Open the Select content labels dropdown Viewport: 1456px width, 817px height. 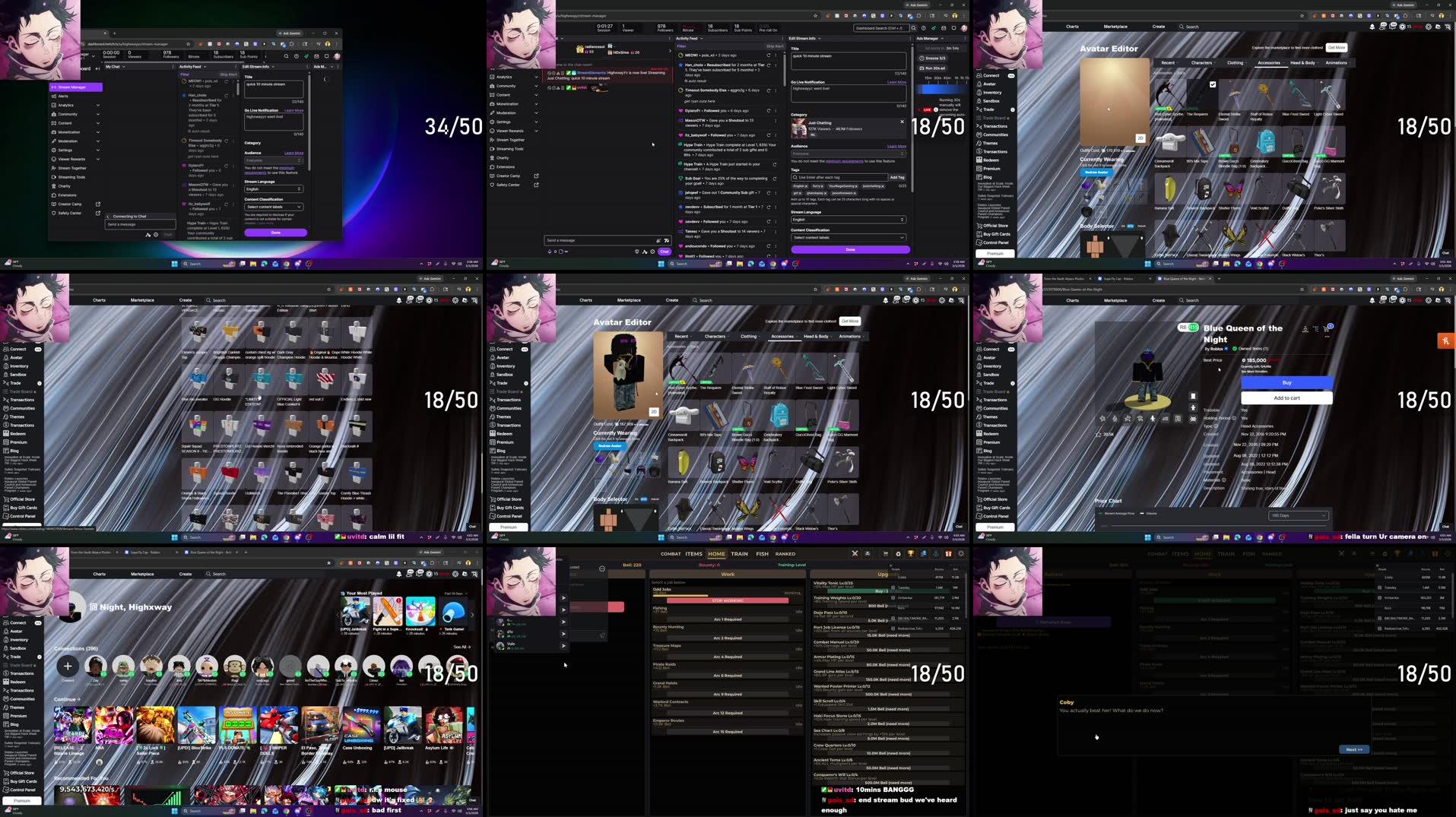coord(849,237)
